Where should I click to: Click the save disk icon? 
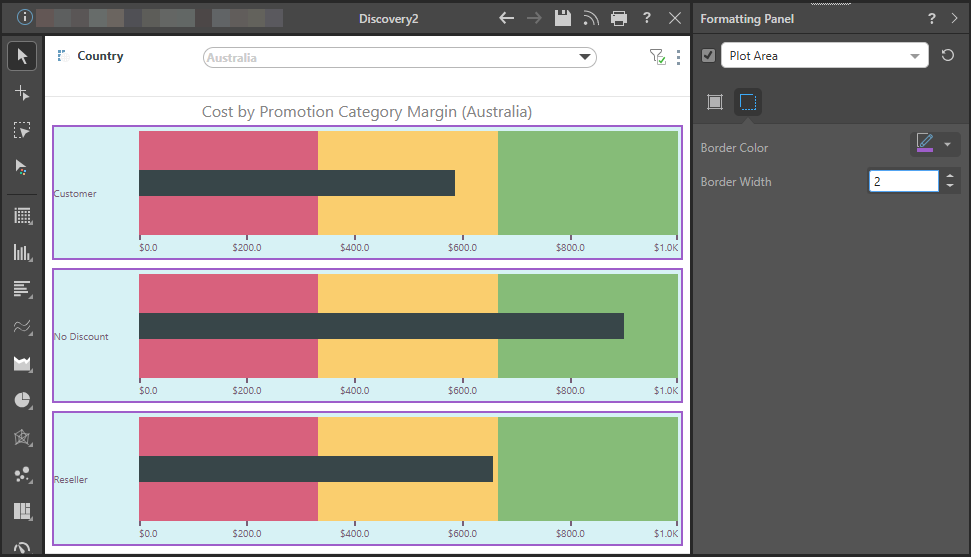point(563,18)
